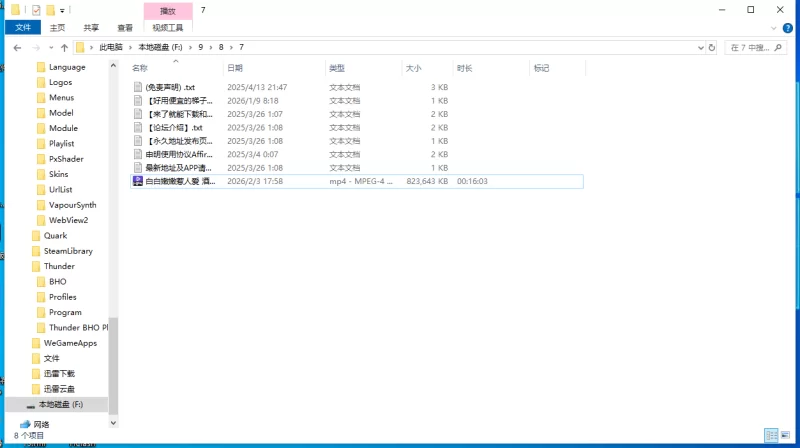Click folder 8 in the breadcrumb path
This screenshot has height=448, width=800.
pos(221,47)
